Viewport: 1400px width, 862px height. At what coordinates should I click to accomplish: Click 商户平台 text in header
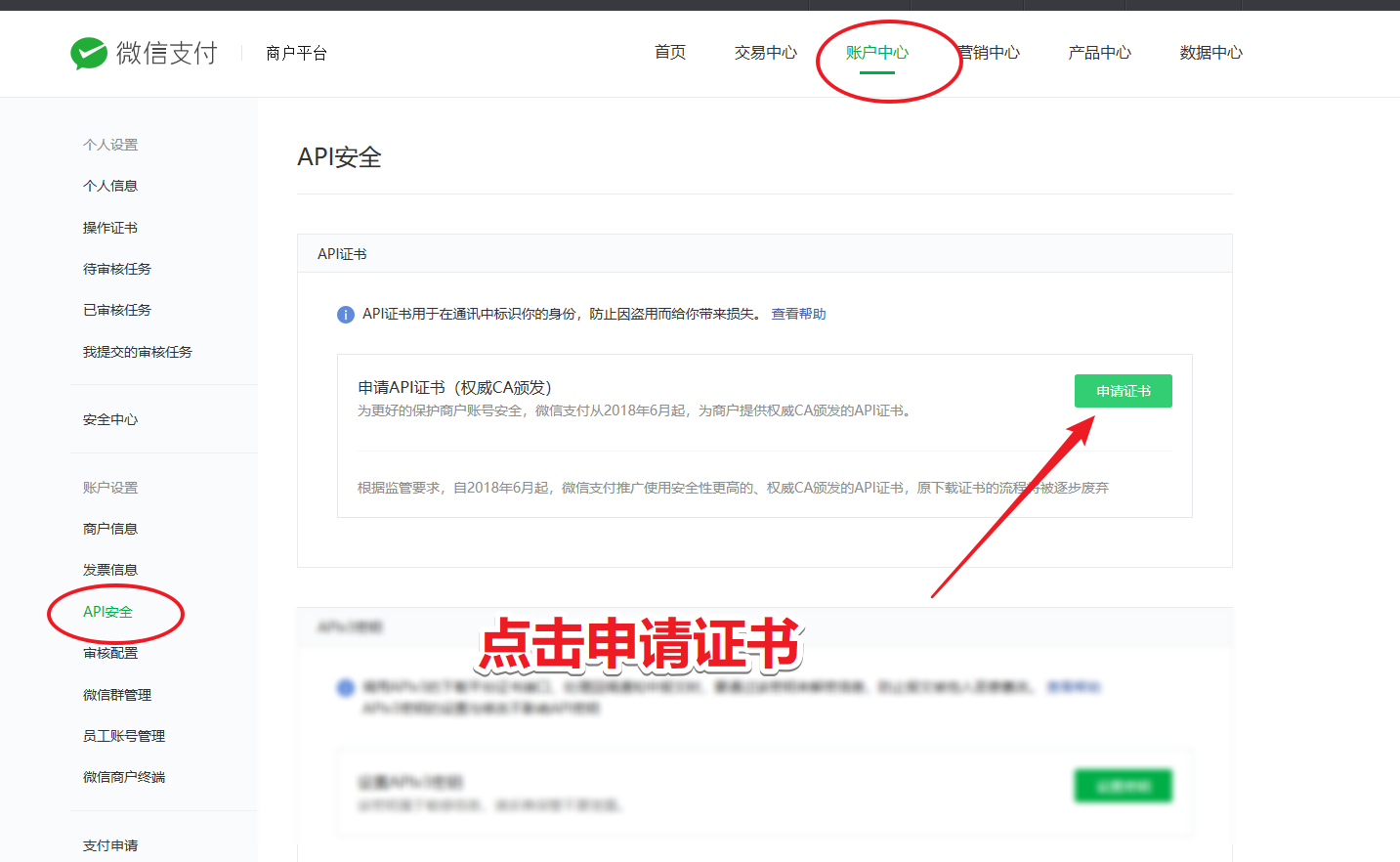(296, 53)
